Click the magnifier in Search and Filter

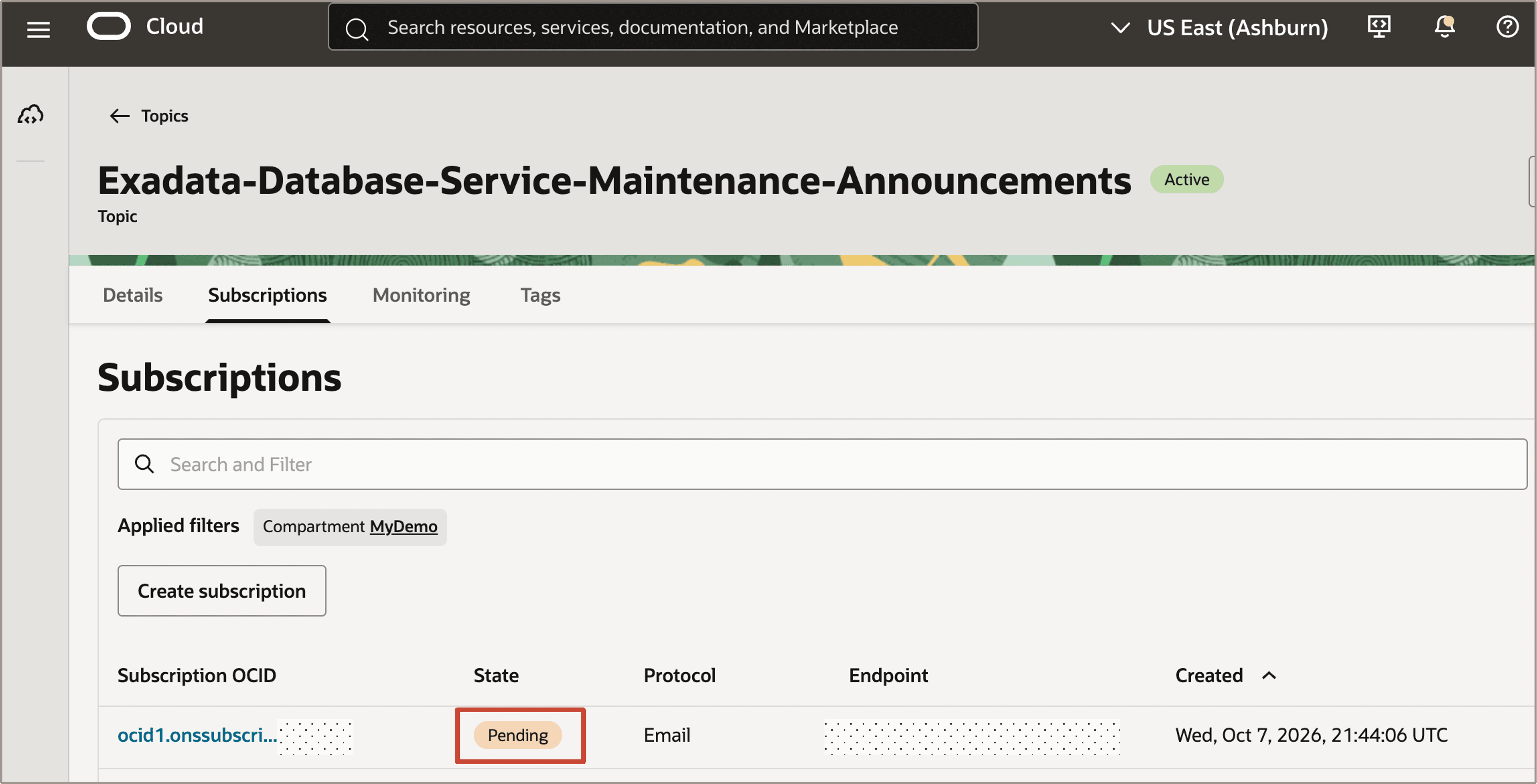click(x=144, y=464)
